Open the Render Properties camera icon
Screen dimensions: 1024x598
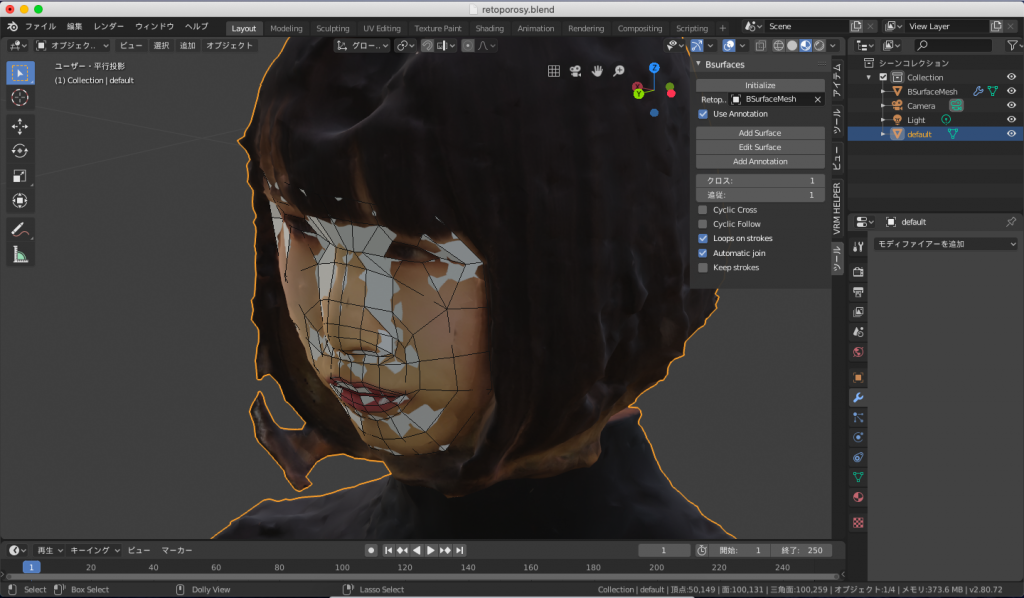(857, 271)
